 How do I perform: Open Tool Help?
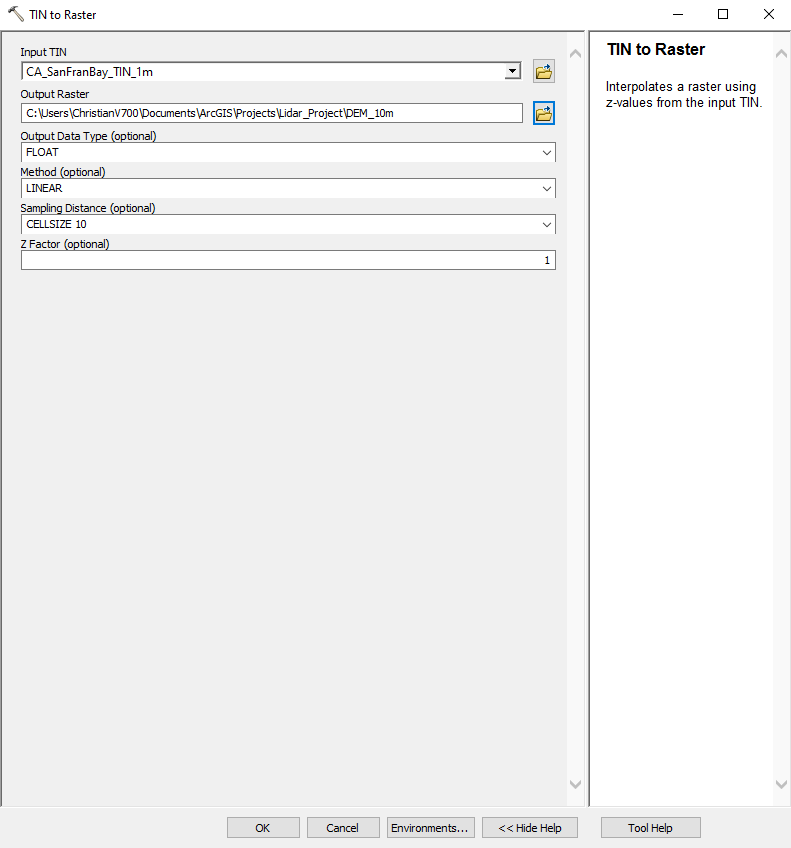coord(650,827)
